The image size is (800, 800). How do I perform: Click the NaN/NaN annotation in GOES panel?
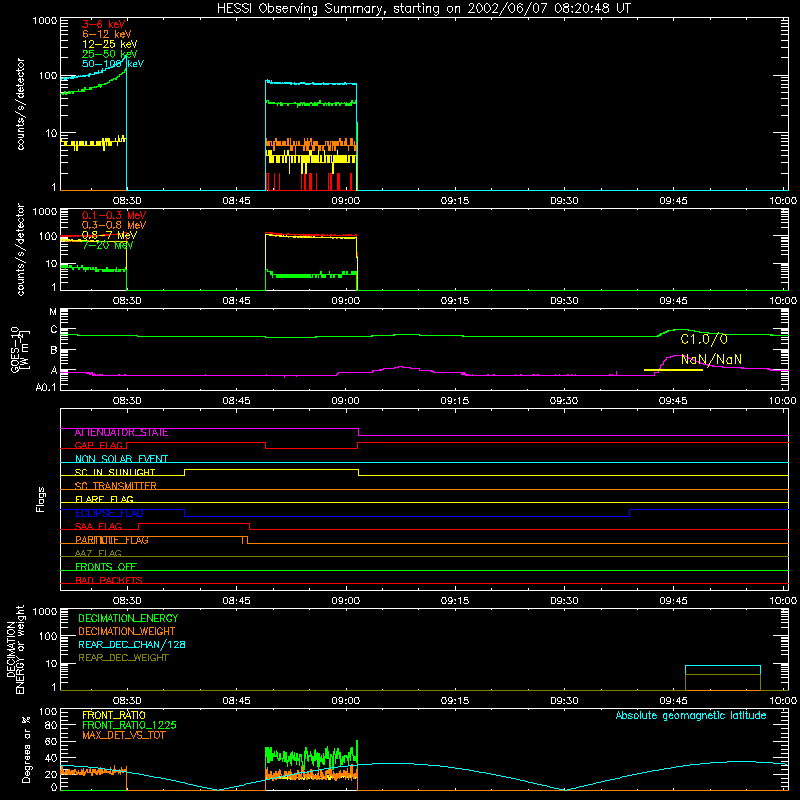[711, 359]
